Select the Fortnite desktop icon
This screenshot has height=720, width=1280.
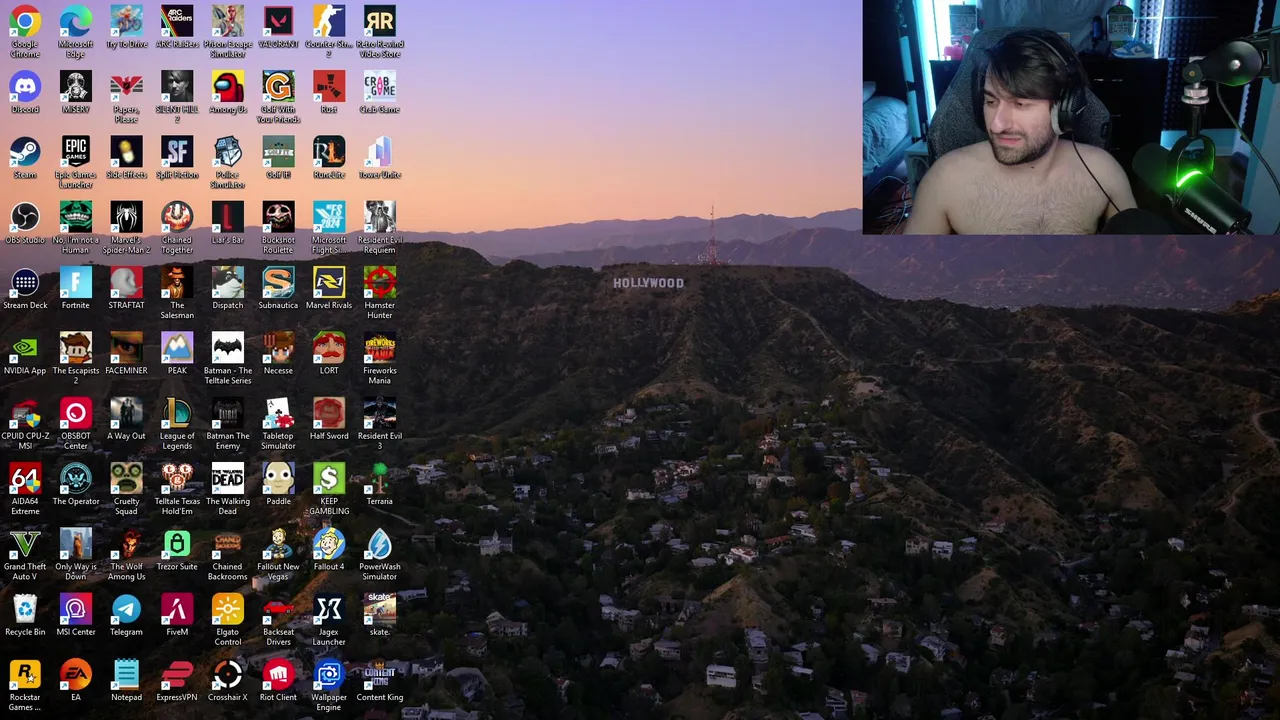pos(76,288)
